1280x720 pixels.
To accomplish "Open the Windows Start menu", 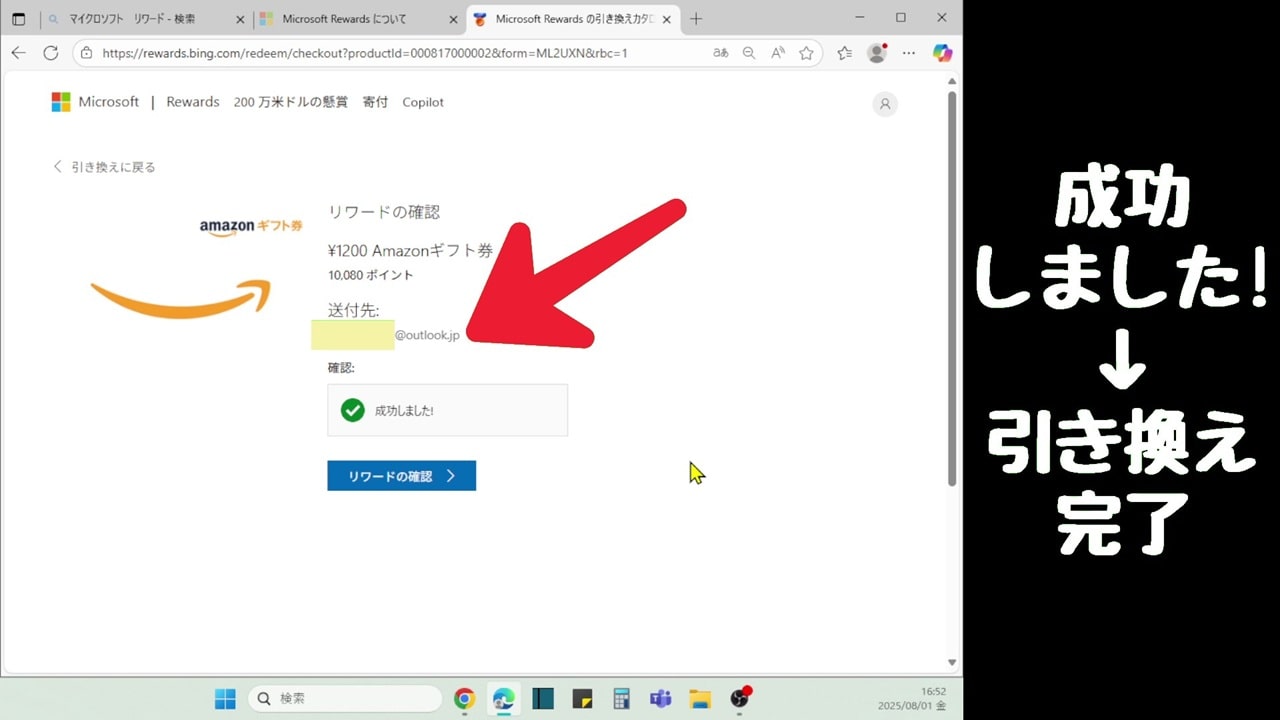I will pos(225,699).
